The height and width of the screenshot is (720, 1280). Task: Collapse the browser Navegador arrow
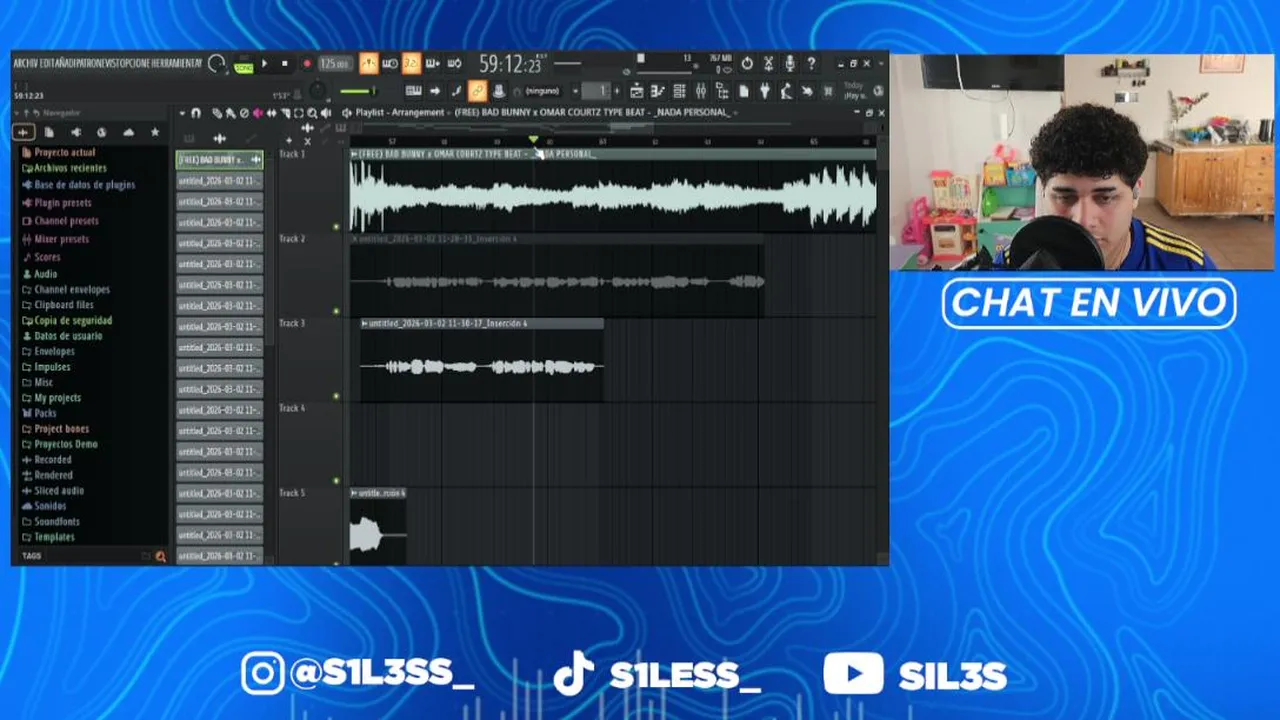18,113
